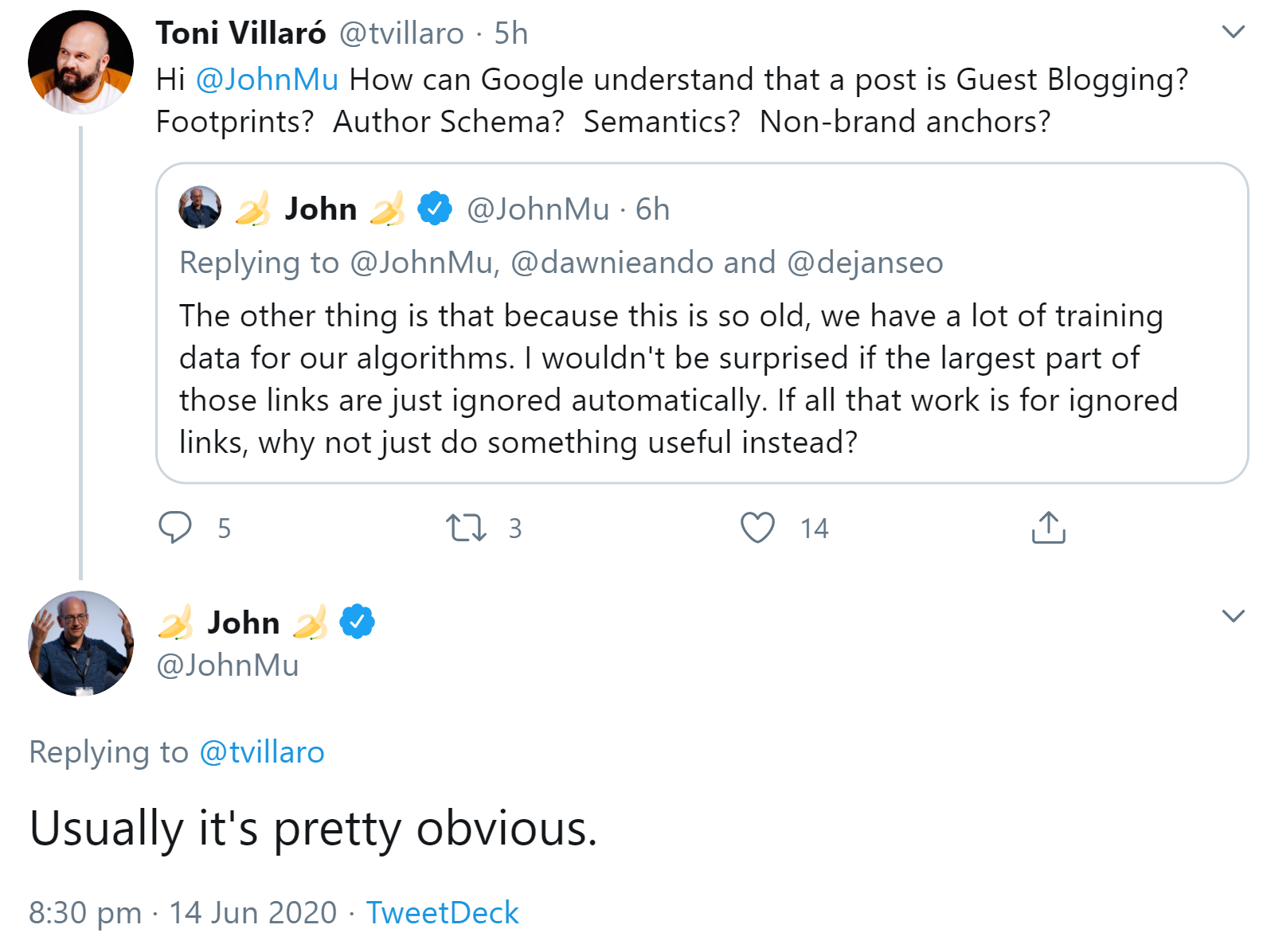
Task: Follow the @tvillaro link in Replying to
Action: [x=262, y=752]
